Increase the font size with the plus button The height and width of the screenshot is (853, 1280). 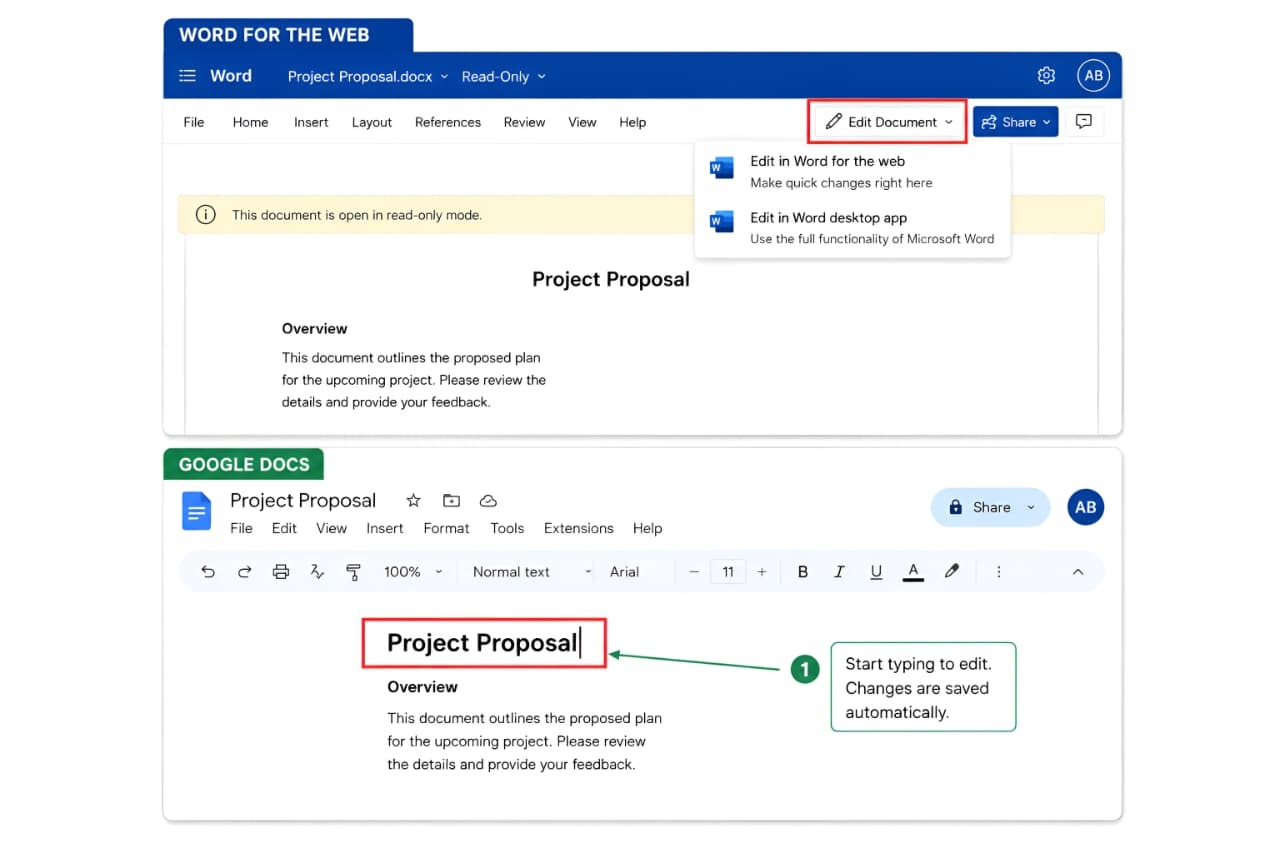(x=762, y=572)
